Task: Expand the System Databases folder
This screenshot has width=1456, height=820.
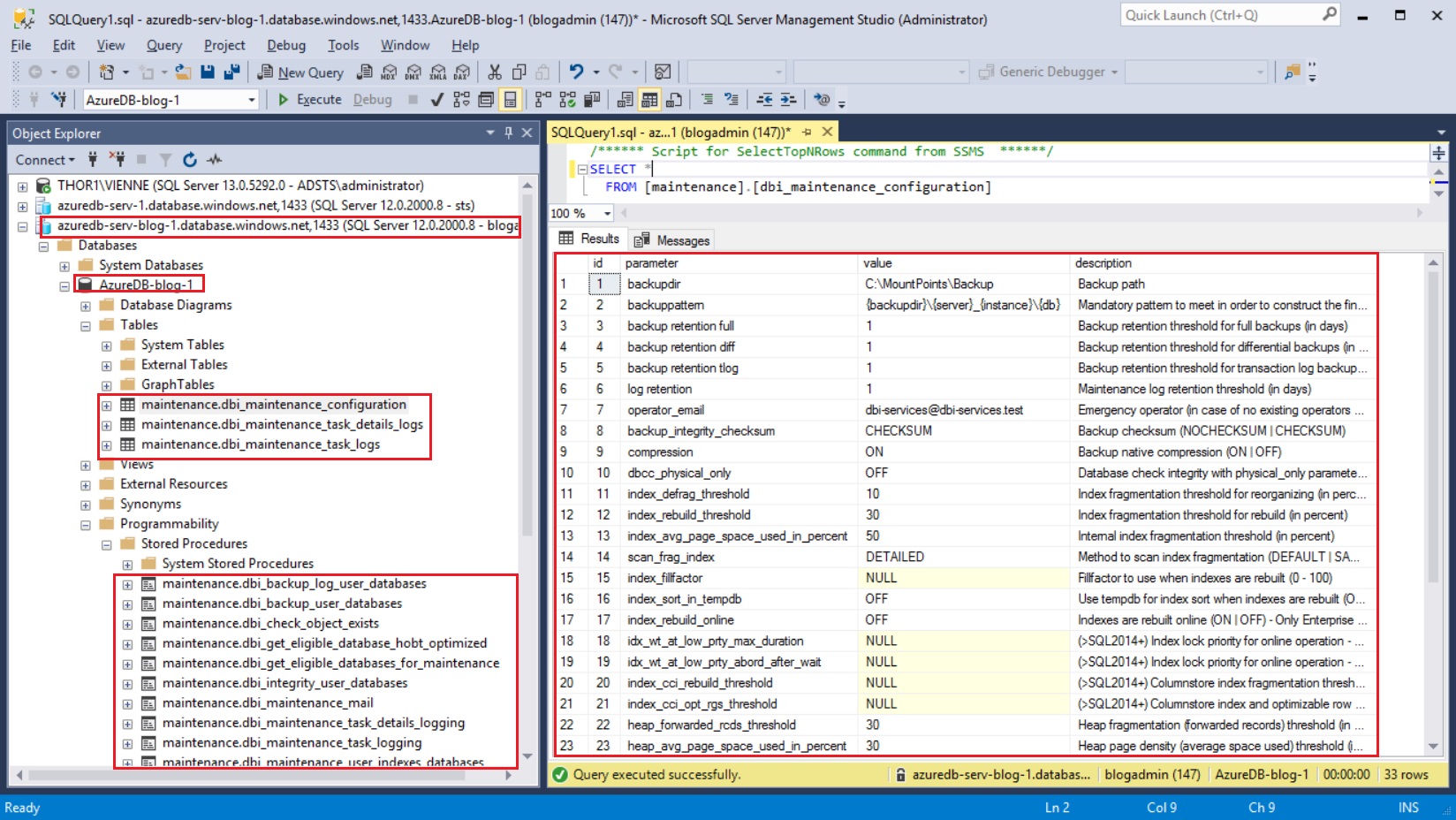Action: pyautogui.click(x=64, y=266)
